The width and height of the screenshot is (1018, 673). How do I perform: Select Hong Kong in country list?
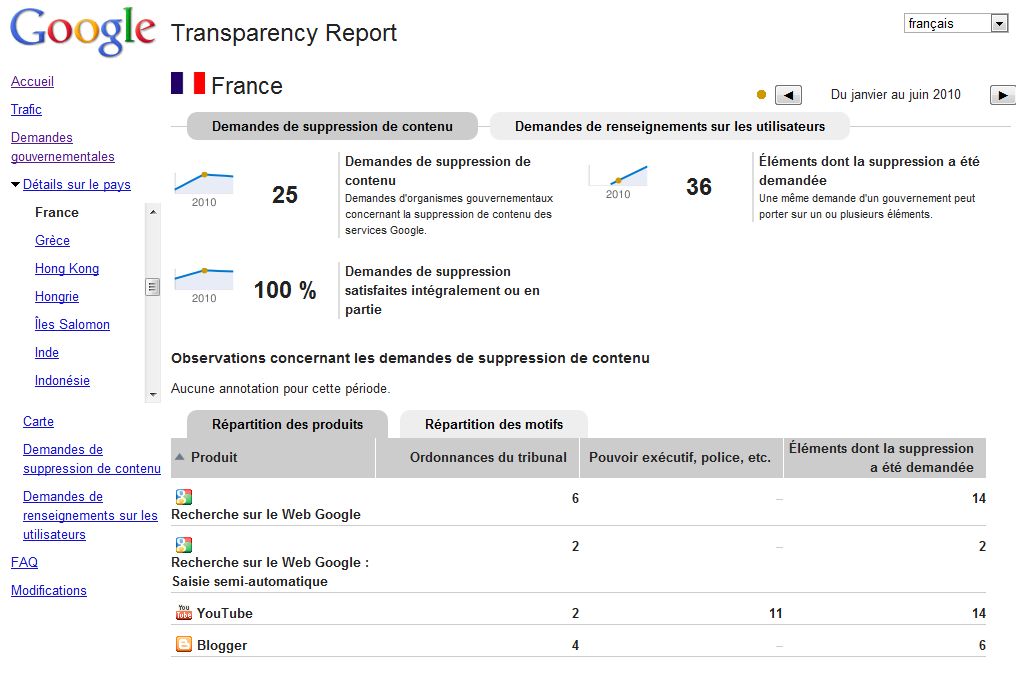click(x=67, y=269)
